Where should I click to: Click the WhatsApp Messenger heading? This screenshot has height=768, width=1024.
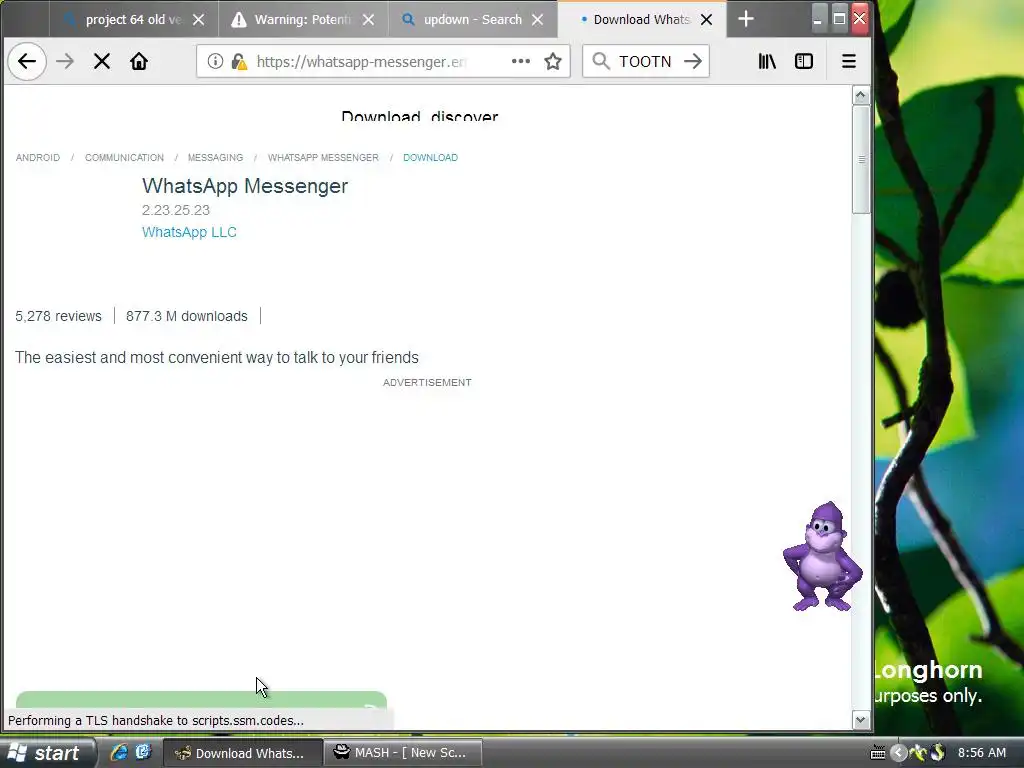(x=245, y=186)
